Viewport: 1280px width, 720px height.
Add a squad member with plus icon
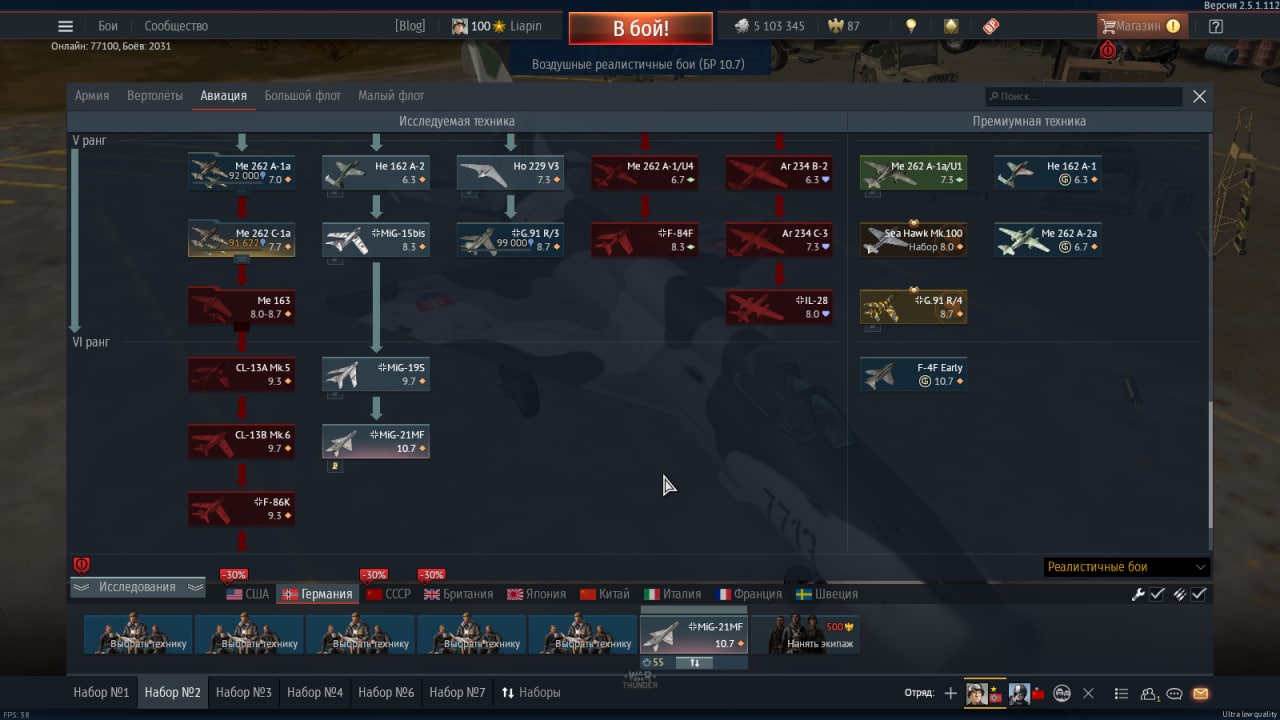coord(950,693)
